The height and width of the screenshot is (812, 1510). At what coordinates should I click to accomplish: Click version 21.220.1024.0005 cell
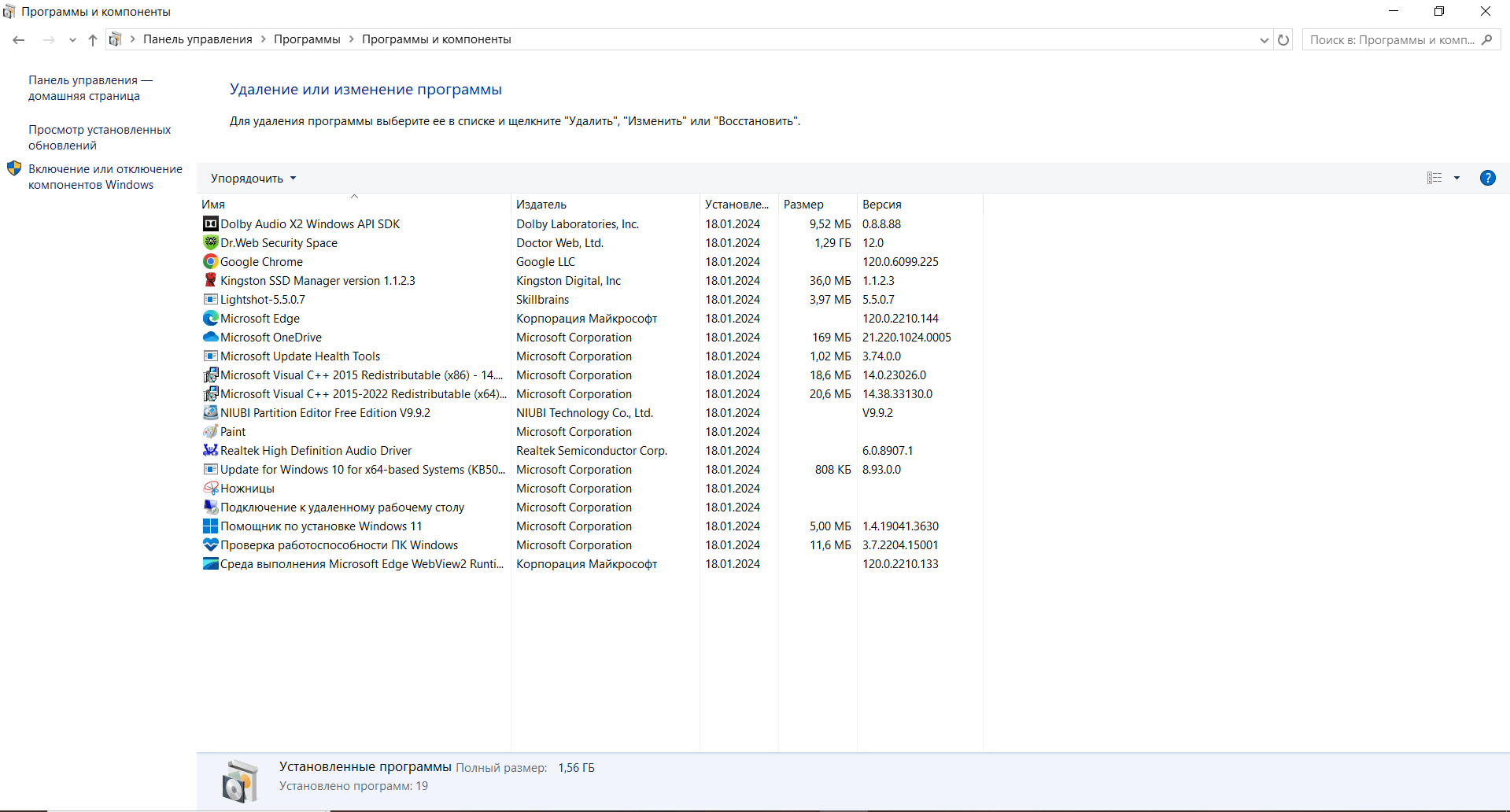point(906,338)
